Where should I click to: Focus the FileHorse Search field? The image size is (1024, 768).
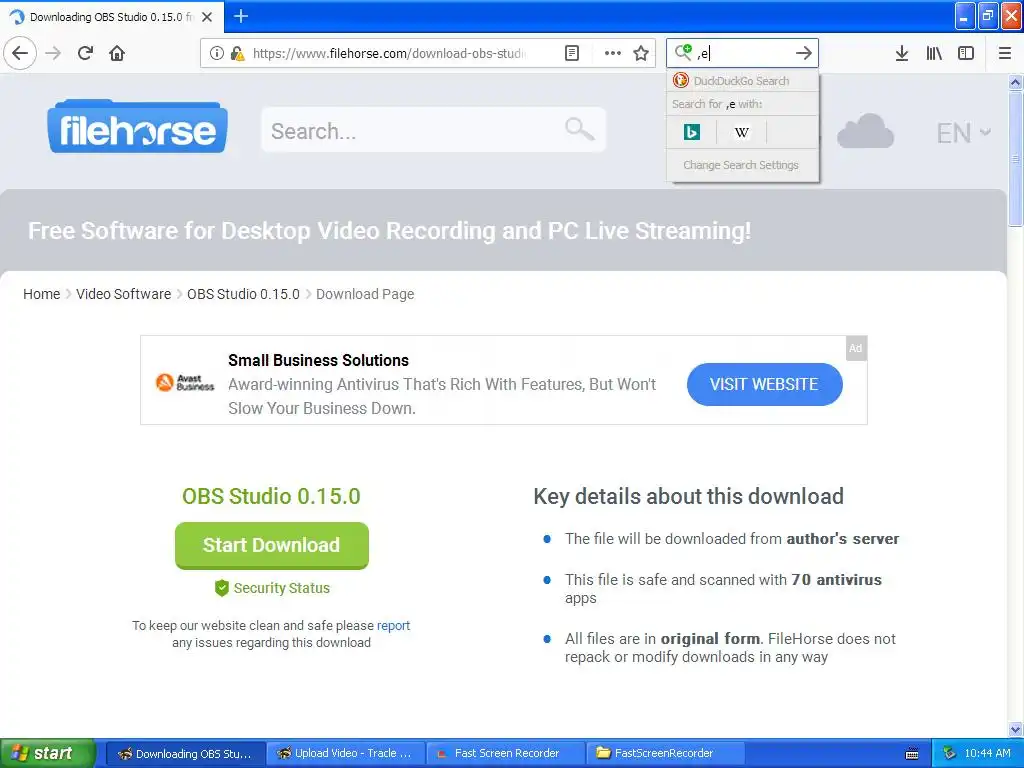tap(433, 130)
